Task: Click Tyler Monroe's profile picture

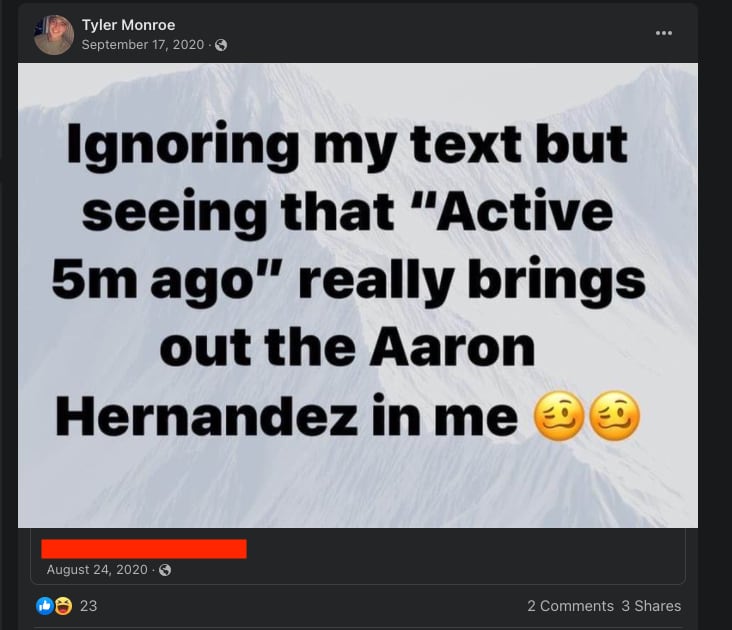Action: (x=54, y=35)
